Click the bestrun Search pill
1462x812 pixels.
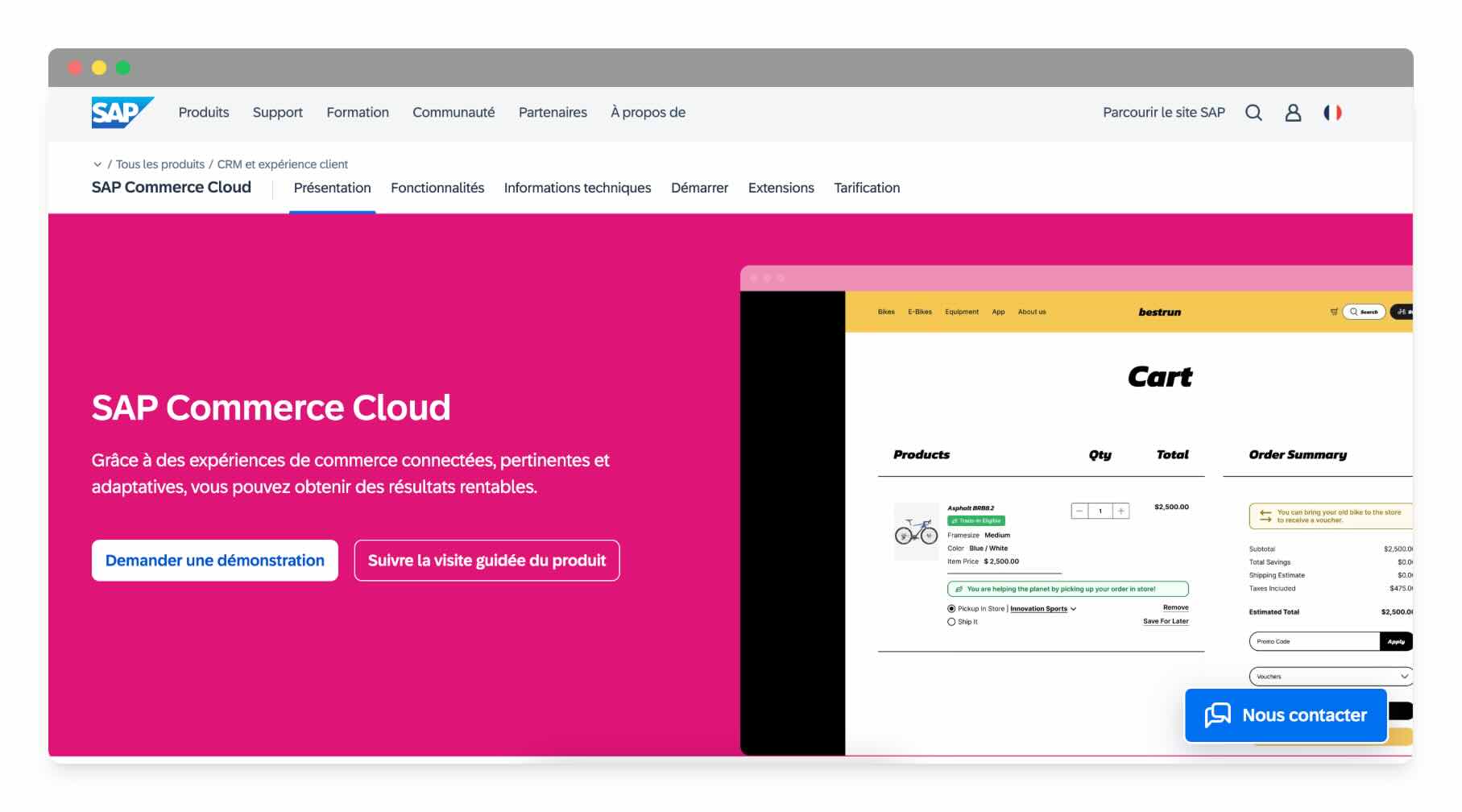click(1364, 312)
